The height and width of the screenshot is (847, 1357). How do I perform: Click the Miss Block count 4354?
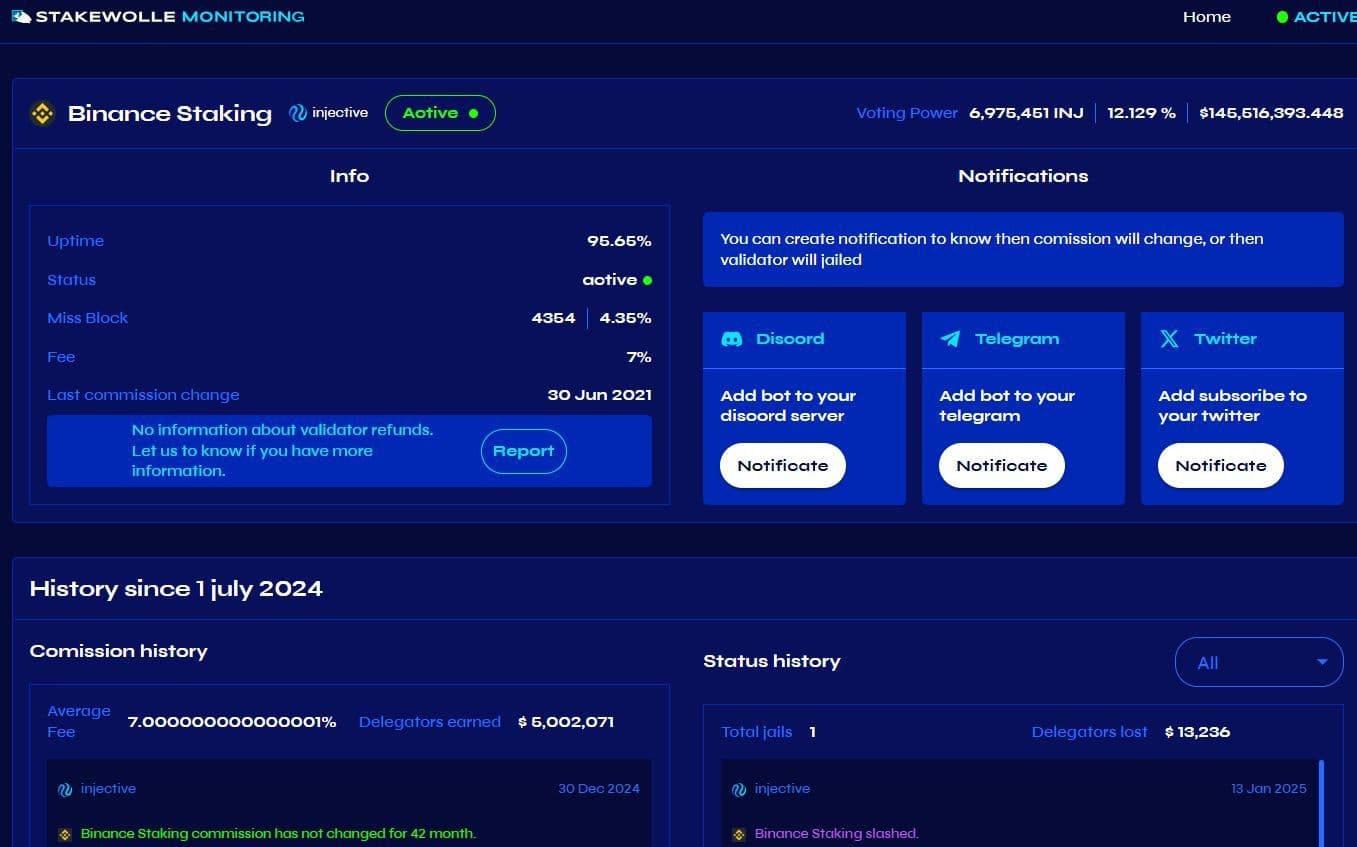pyautogui.click(x=553, y=318)
